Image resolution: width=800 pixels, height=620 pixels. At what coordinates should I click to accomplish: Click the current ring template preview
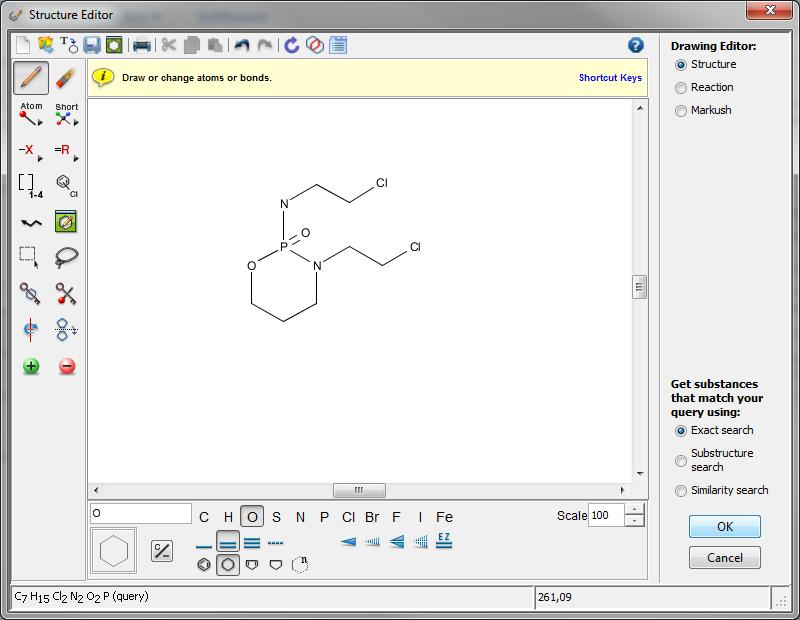point(114,551)
